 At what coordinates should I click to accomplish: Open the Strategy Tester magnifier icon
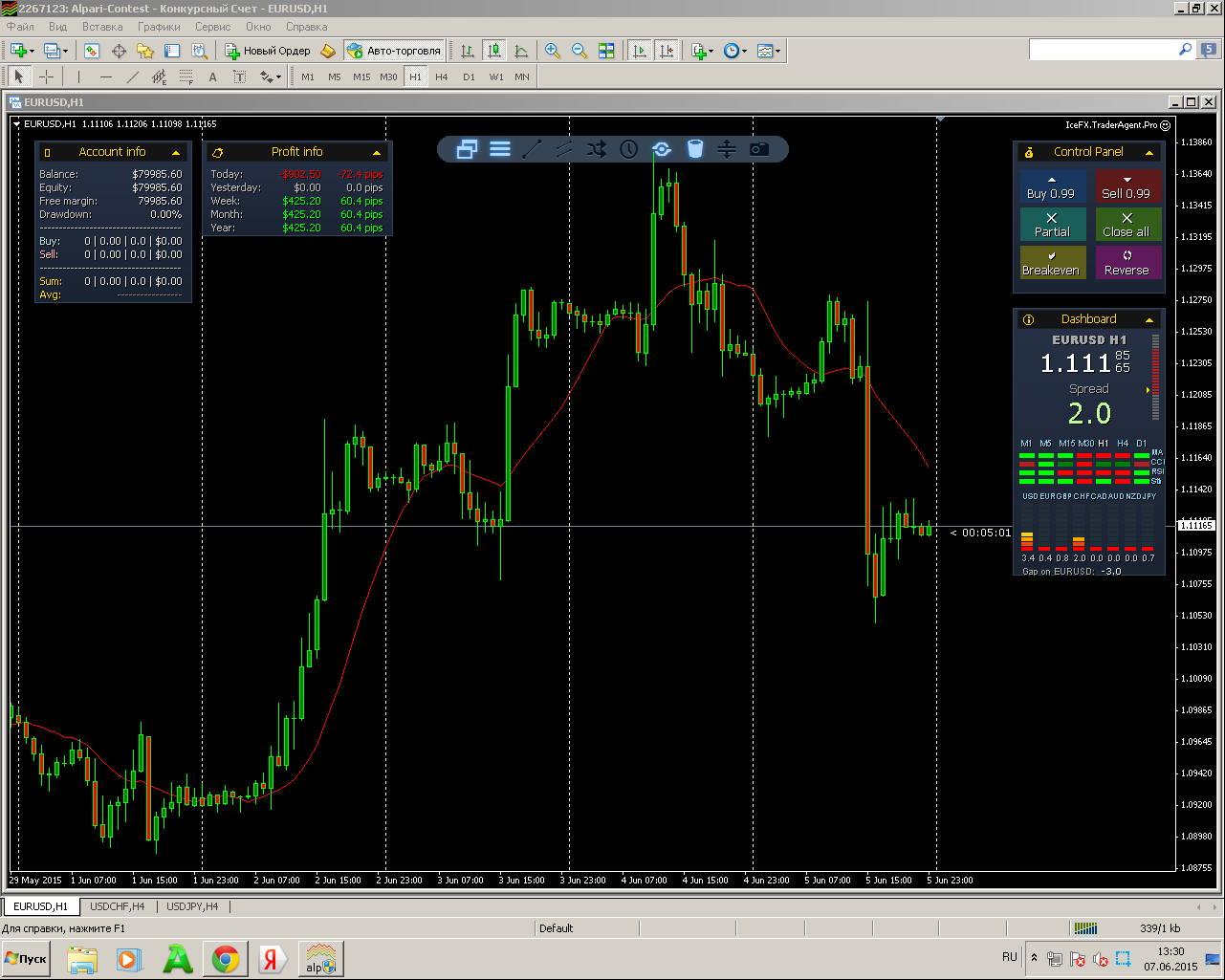pos(199,51)
